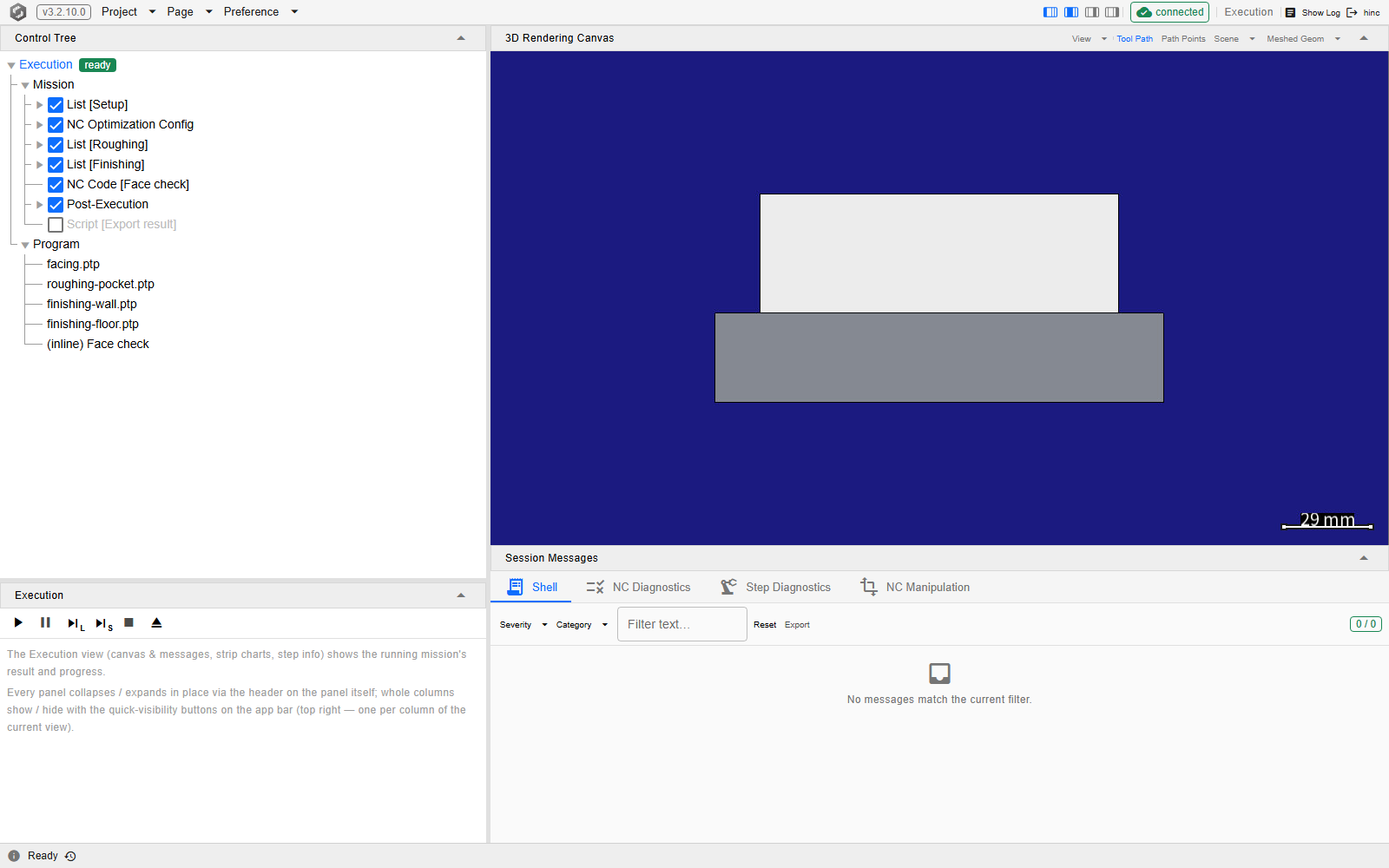Toggle Path Points display in canvas

point(1183,39)
